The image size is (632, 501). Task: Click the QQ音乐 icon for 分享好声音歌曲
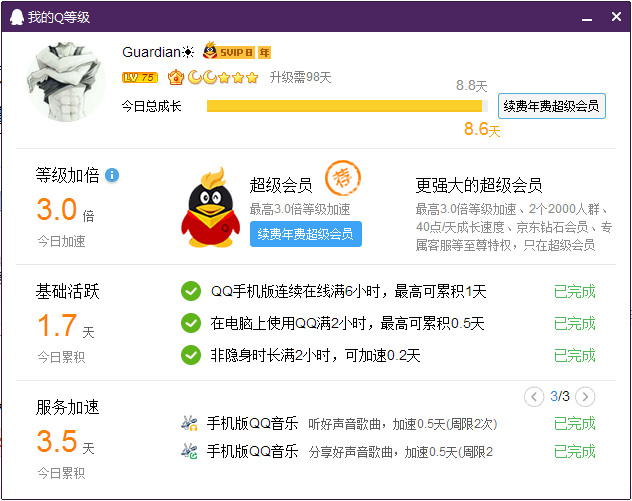[189, 451]
